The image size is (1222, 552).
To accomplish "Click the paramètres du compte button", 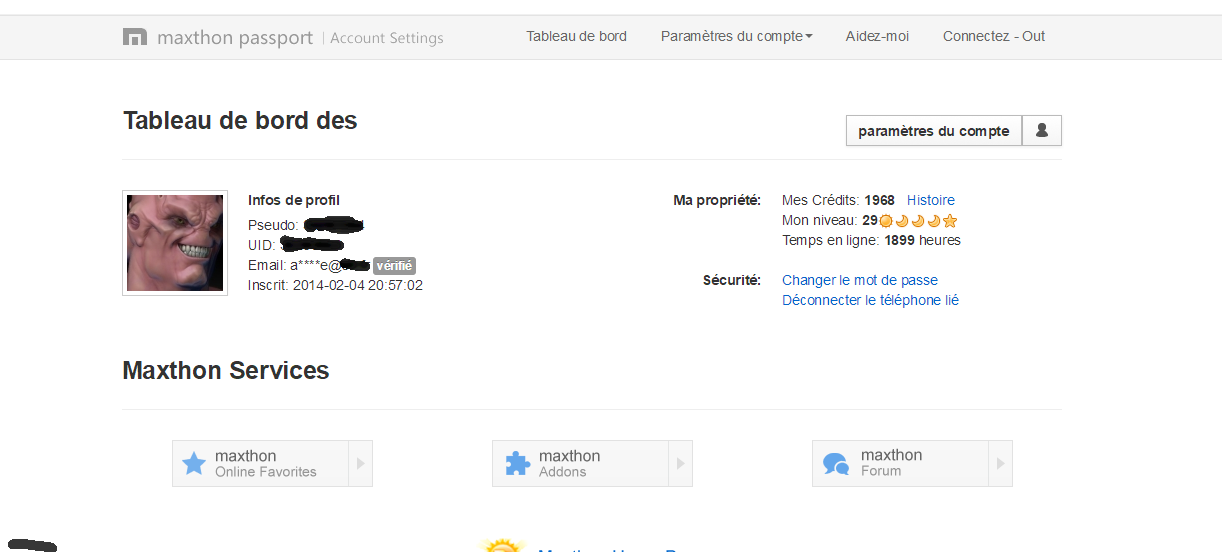I will tap(934, 131).
